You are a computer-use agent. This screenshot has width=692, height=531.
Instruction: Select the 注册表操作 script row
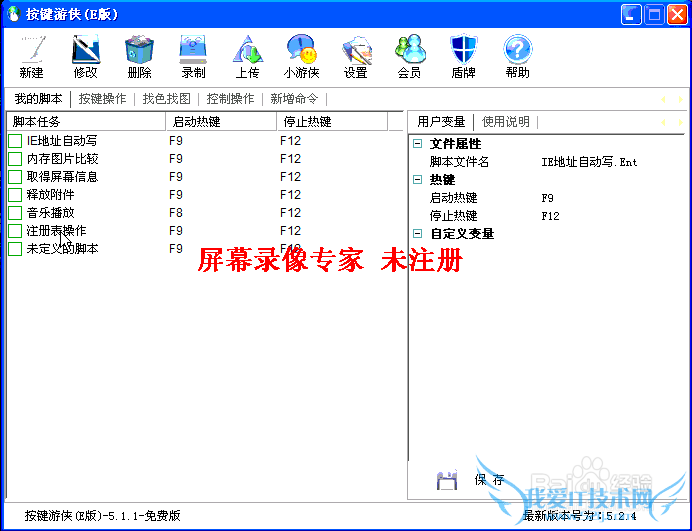pos(205,231)
